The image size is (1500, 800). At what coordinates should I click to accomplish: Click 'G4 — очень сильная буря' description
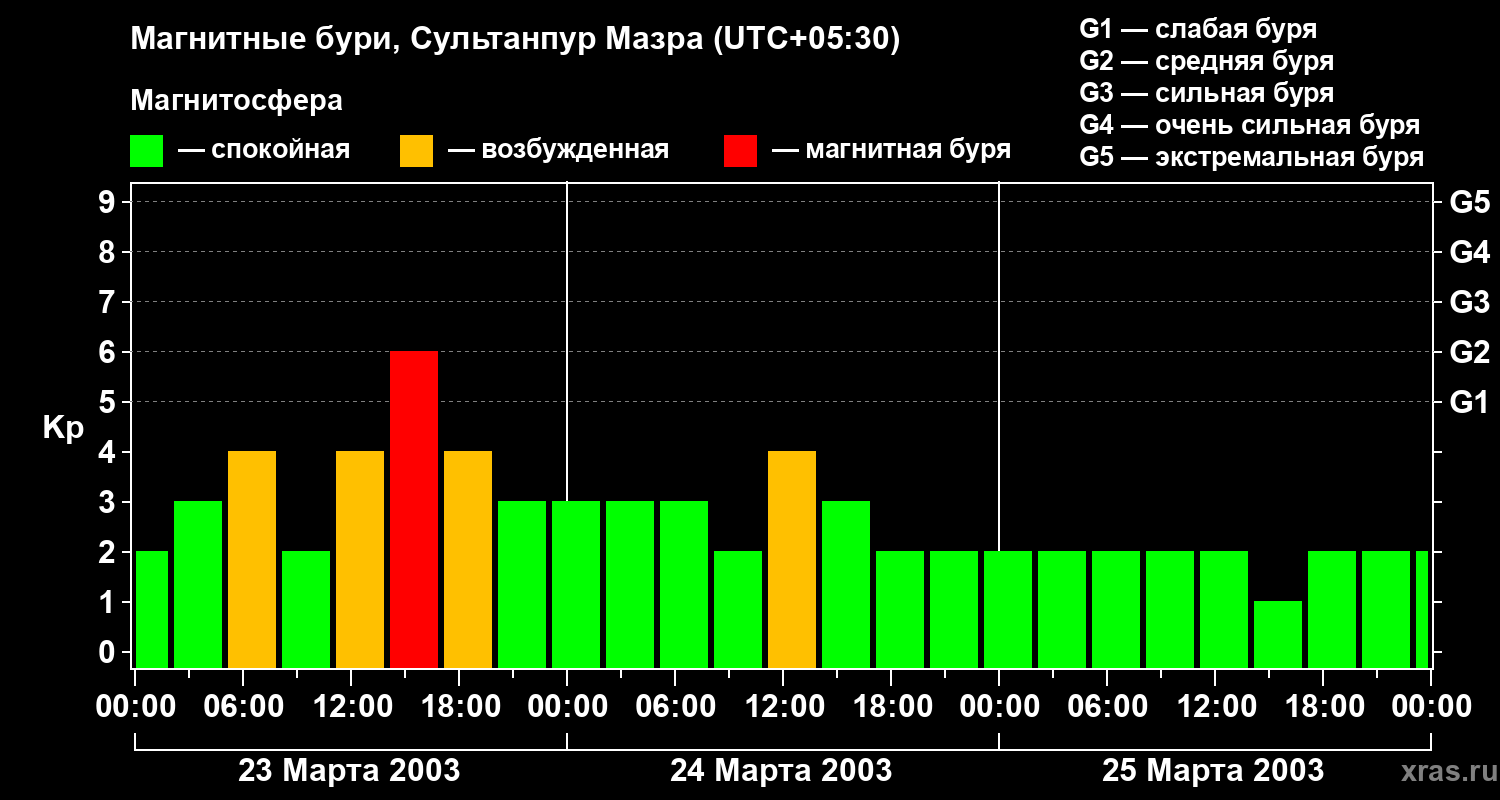coord(1249,125)
